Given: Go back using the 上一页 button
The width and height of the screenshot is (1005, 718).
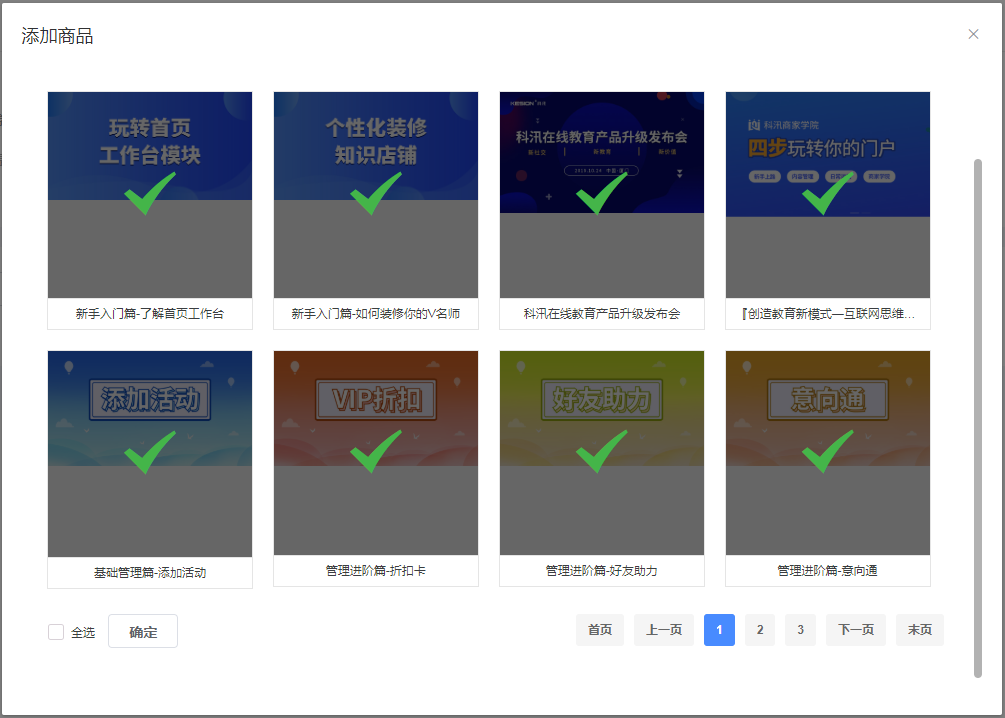Looking at the screenshot, I should 663,630.
